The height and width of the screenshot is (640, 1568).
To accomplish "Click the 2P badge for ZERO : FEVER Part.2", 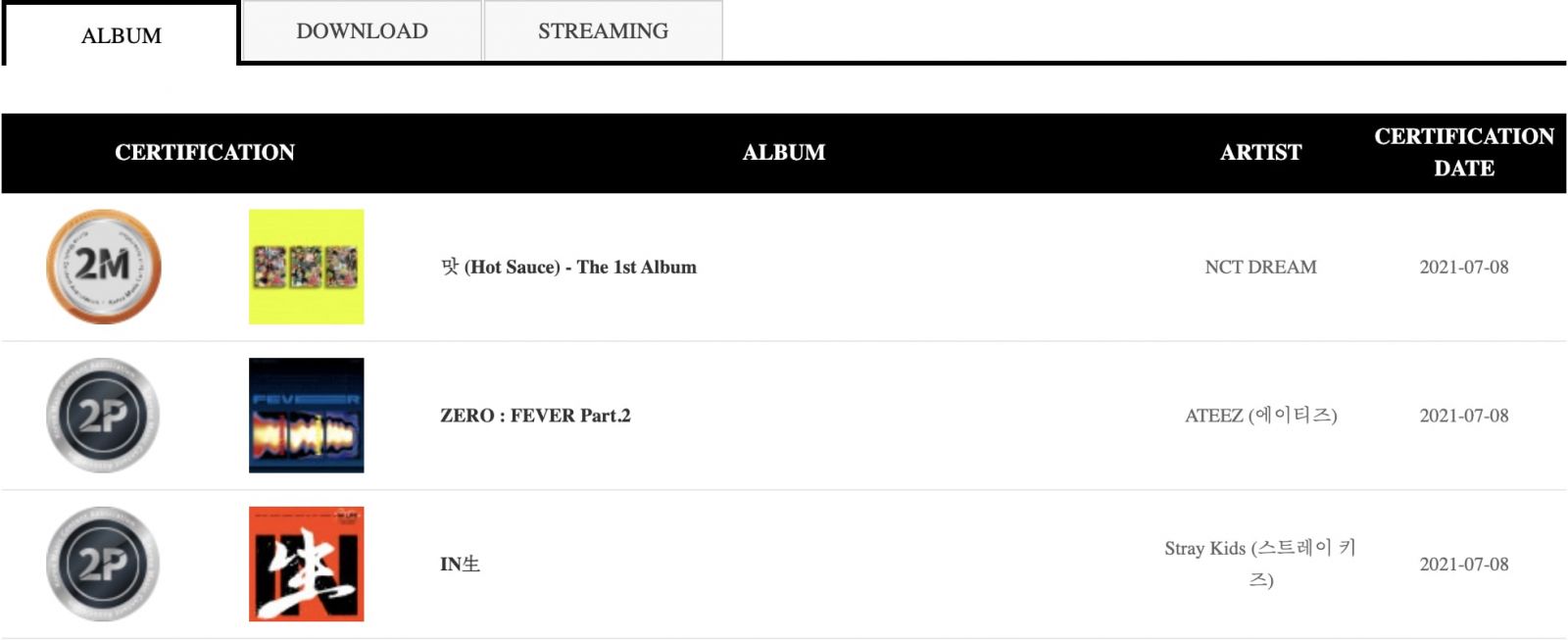I will pos(104,416).
